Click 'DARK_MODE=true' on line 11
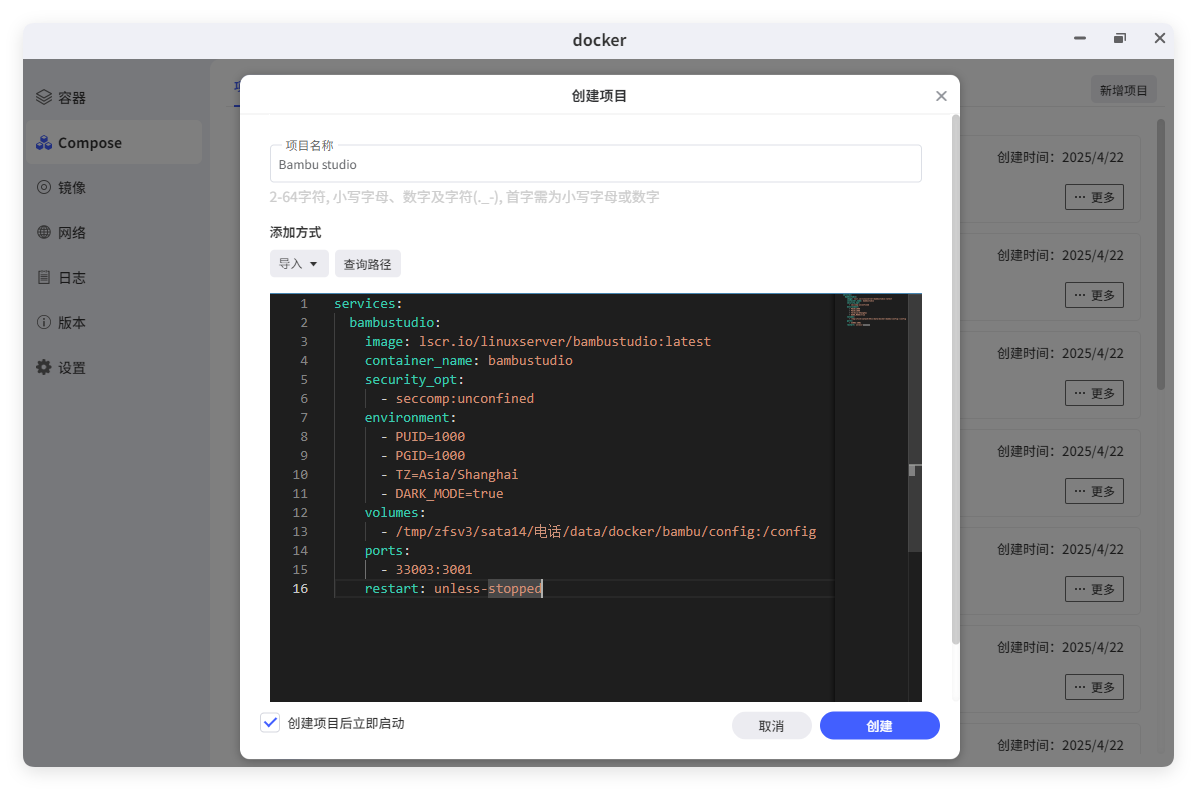Image resolution: width=1197 pixels, height=790 pixels. point(449,493)
